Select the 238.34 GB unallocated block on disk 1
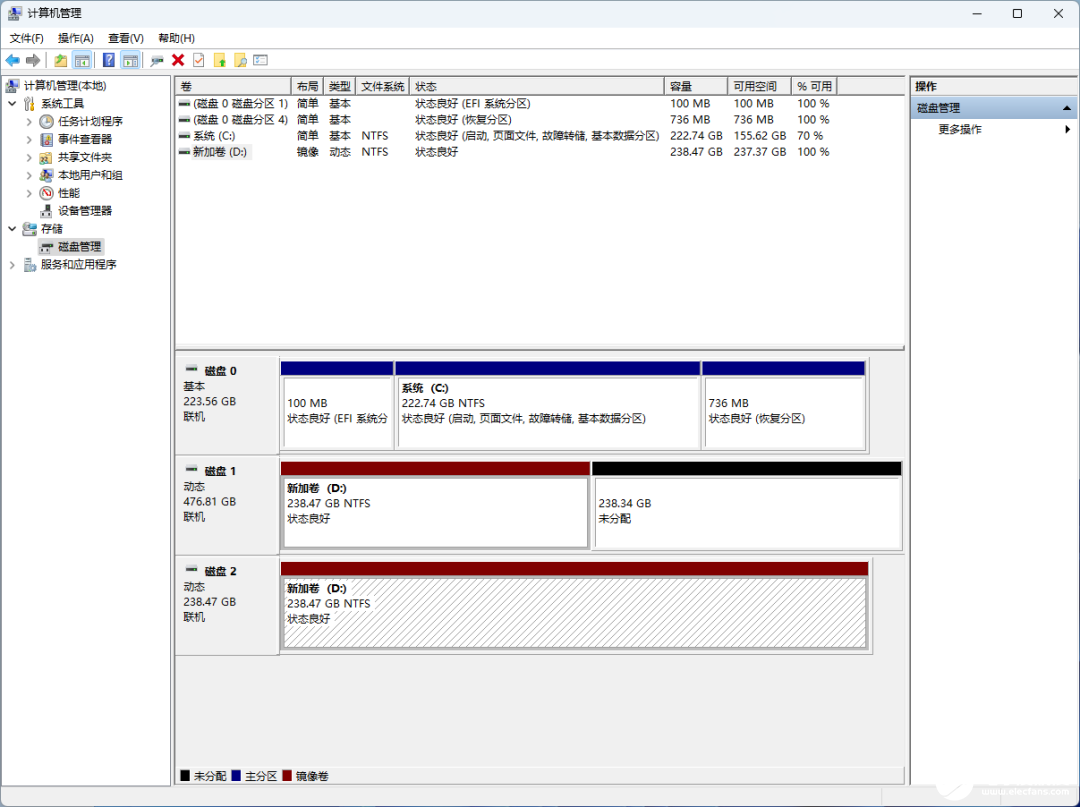The height and width of the screenshot is (807, 1080). 747,511
